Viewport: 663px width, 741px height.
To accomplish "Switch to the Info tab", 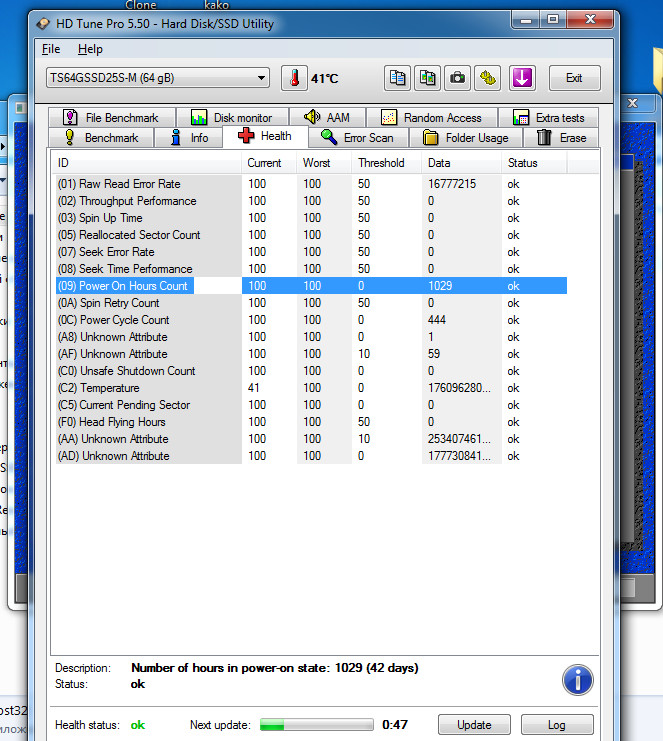I will 189,138.
